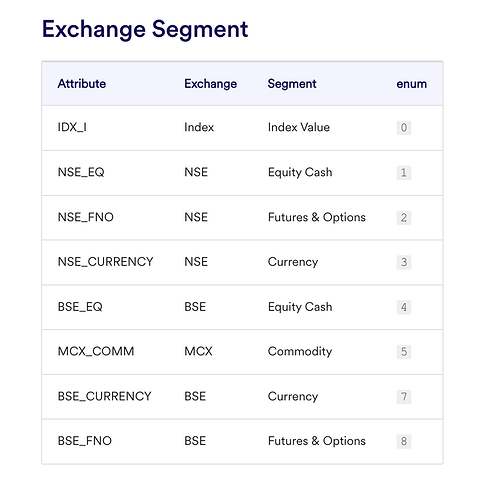Select the Attribute column header
Image resolution: width=500 pixels, height=500 pixels.
[82, 84]
